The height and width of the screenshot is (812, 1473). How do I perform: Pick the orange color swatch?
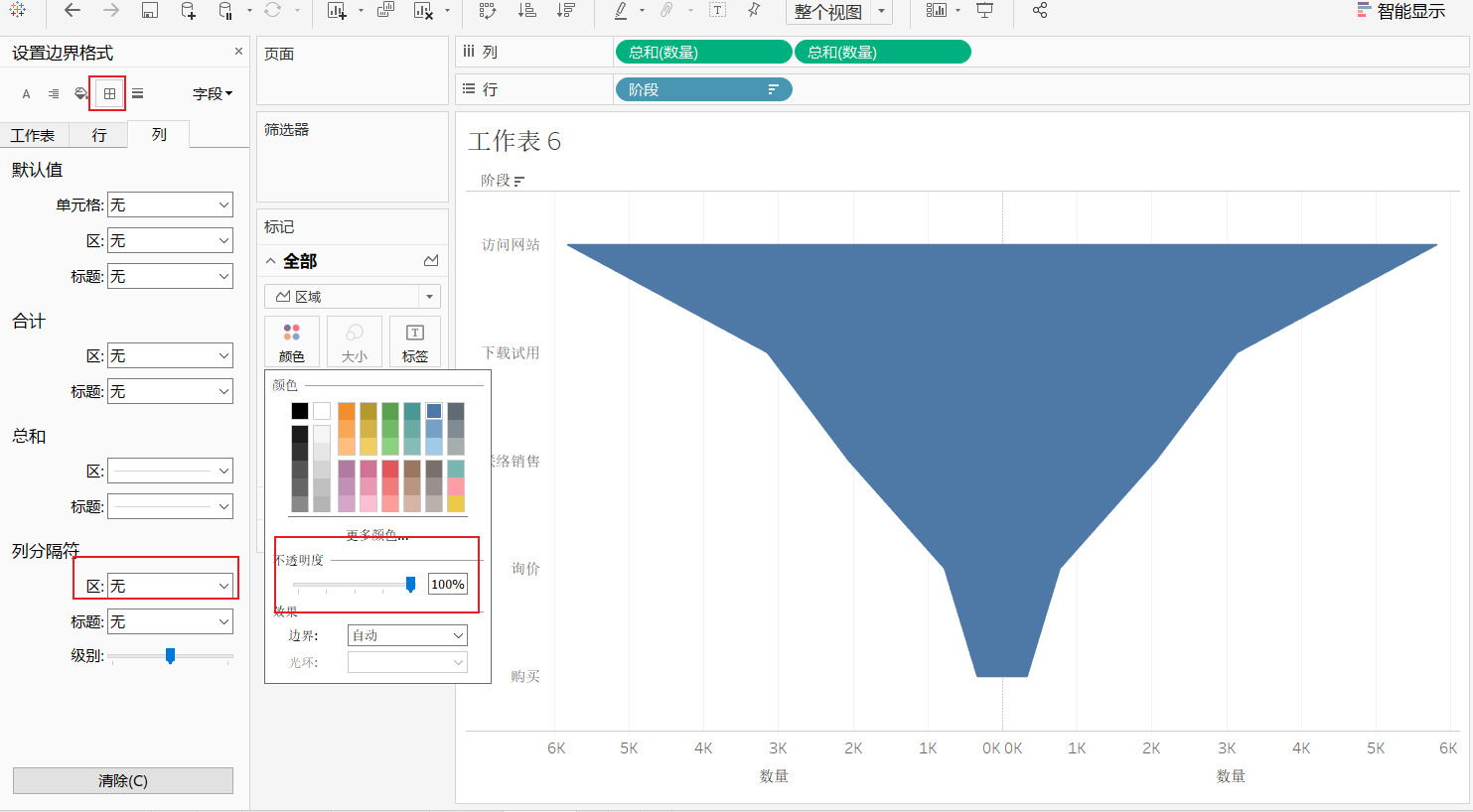(347, 411)
